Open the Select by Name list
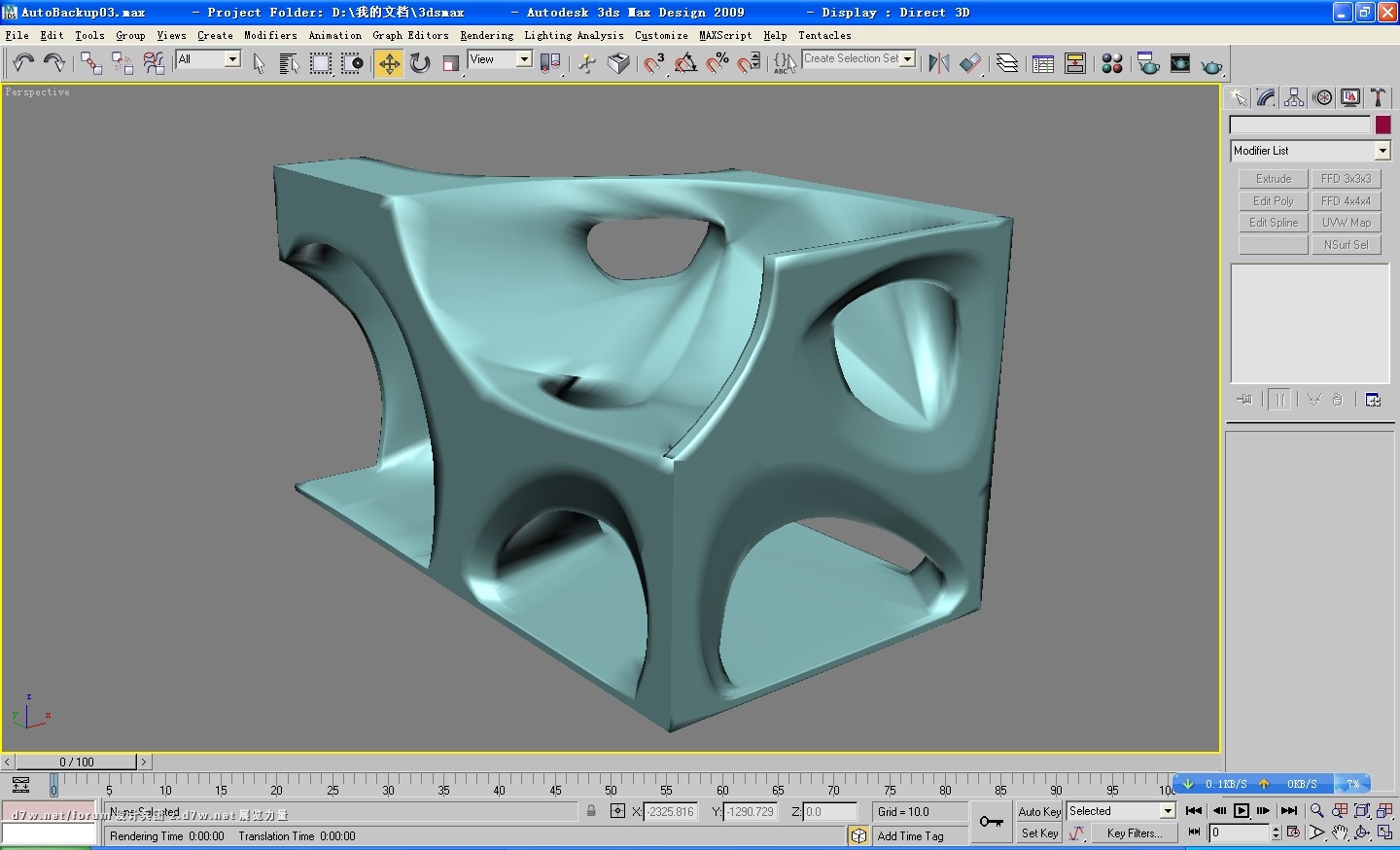 [289, 63]
